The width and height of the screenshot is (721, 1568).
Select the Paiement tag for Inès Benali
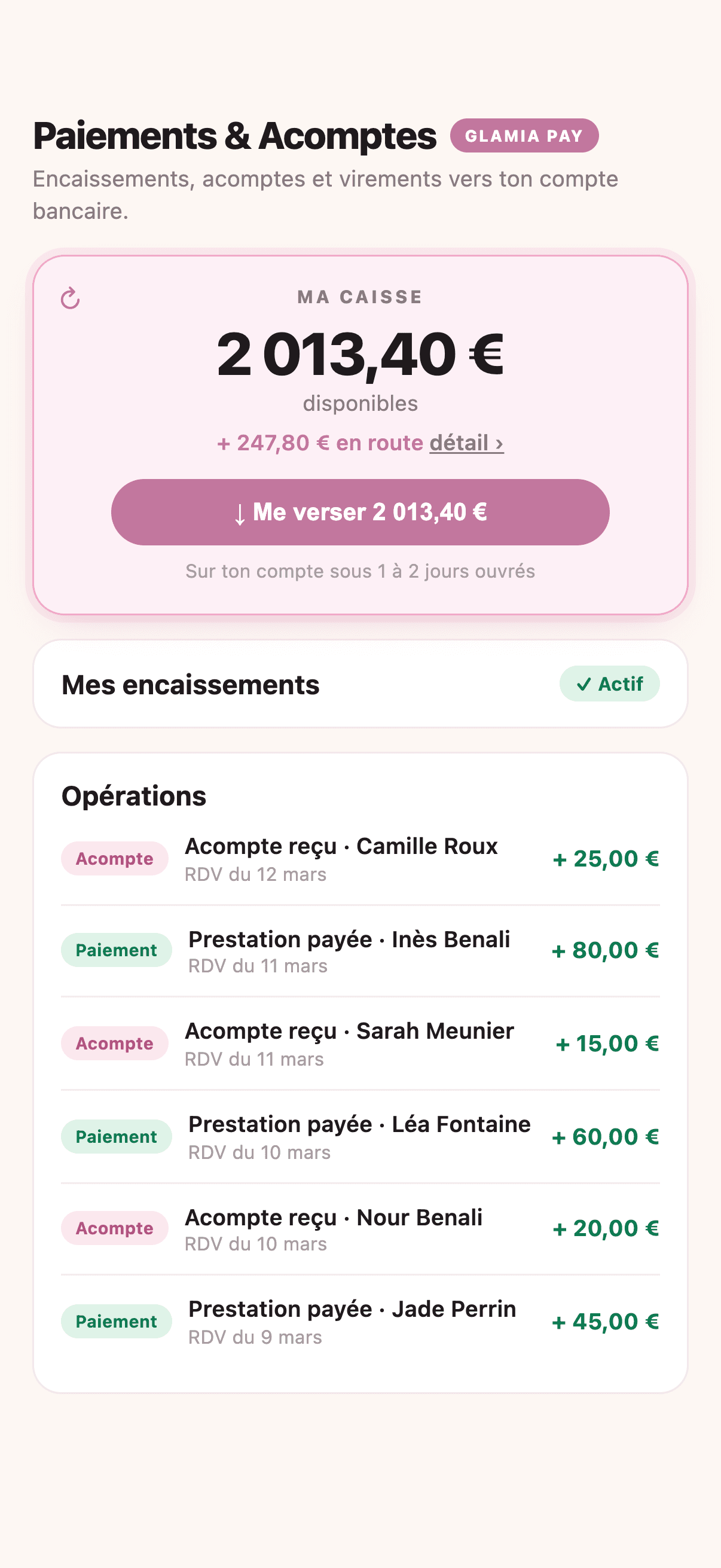(x=116, y=950)
